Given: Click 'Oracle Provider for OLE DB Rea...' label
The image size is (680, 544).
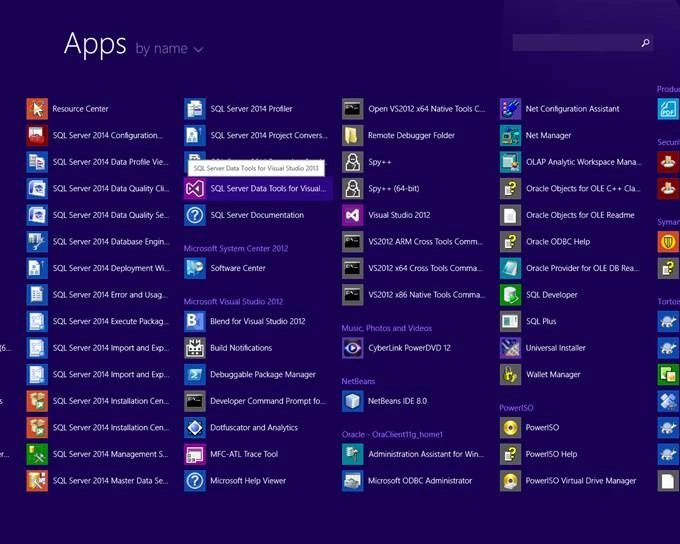Looking at the screenshot, I should coord(583,268).
